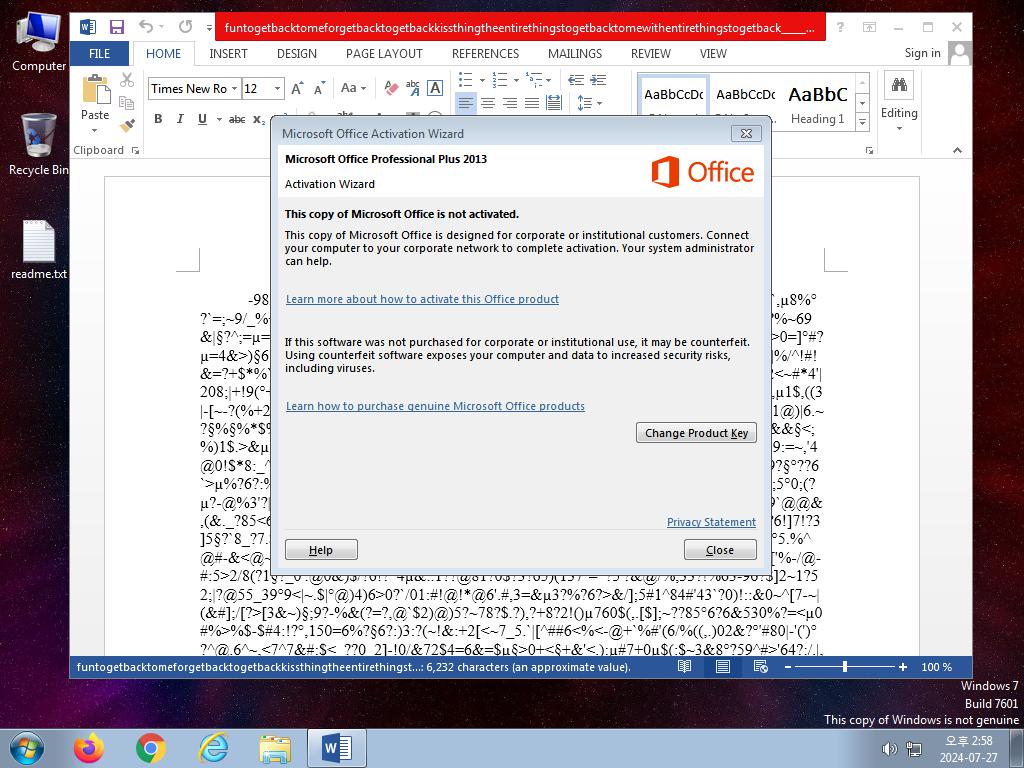The image size is (1024, 768).
Task: Open Word Help question mark
Action: click(840, 27)
